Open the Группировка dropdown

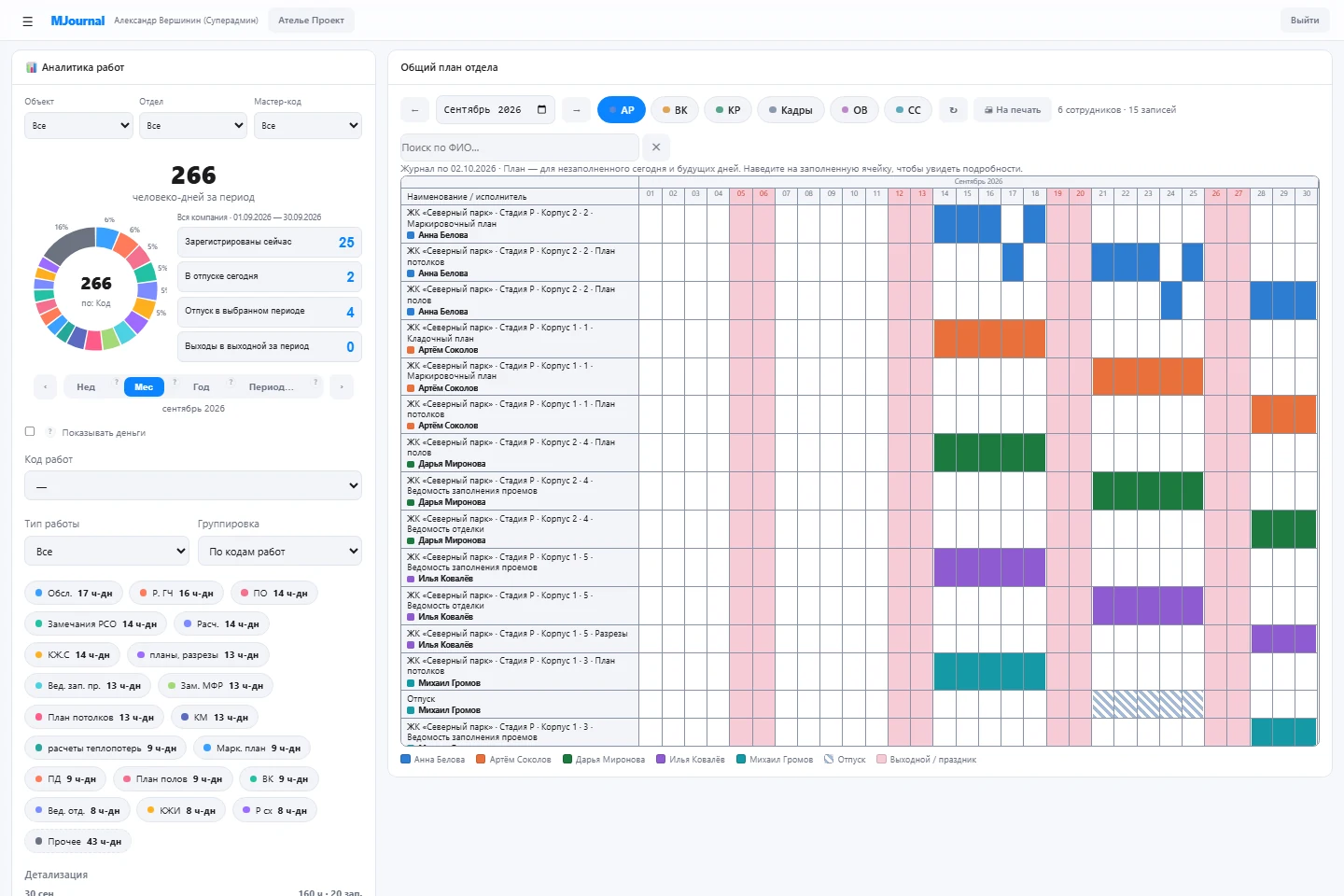[x=280, y=551]
